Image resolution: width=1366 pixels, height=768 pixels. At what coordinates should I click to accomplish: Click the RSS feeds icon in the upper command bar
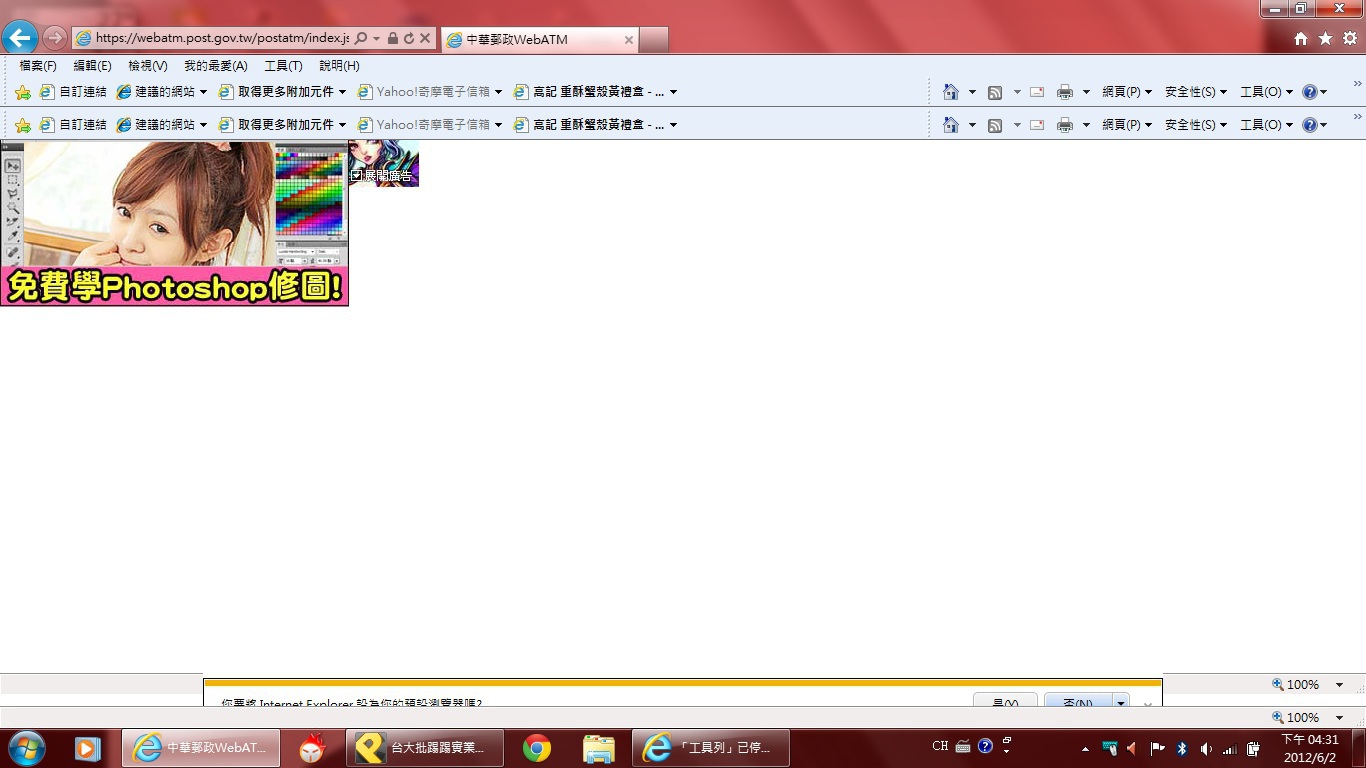click(995, 92)
